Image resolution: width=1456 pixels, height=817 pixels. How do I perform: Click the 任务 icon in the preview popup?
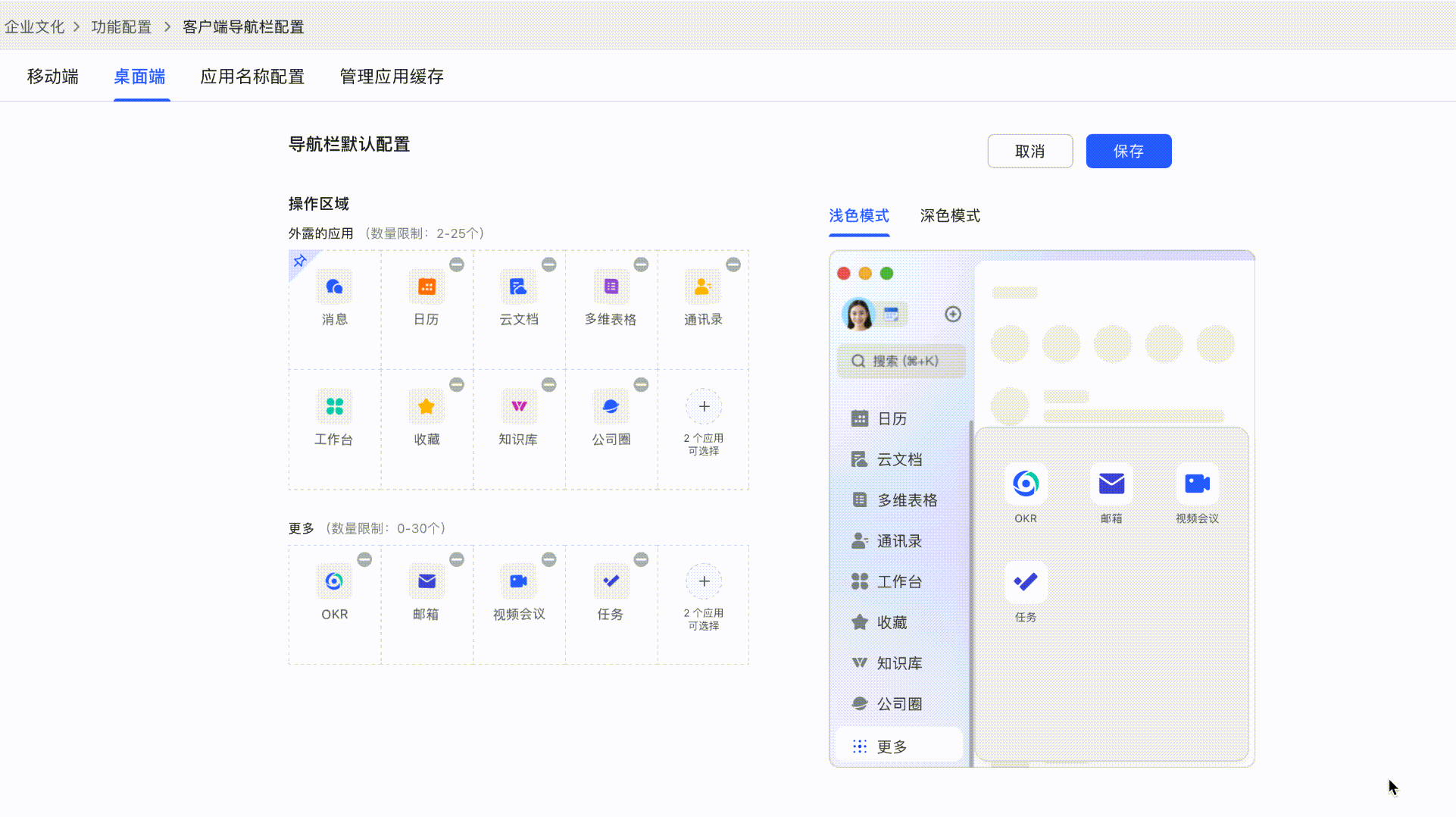pyautogui.click(x=1026, y=581)
